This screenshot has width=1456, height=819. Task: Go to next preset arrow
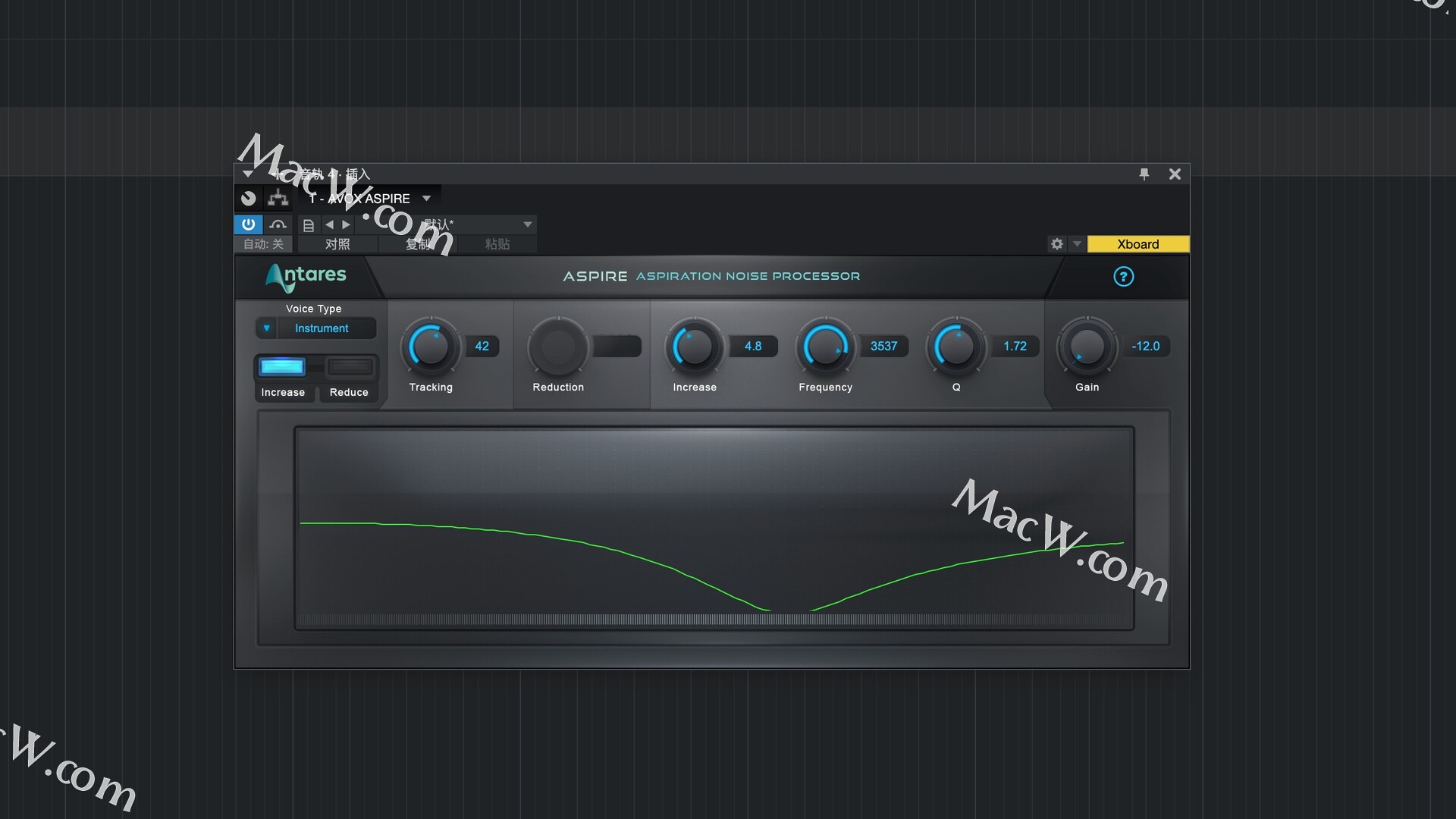(x=346, y=224)
